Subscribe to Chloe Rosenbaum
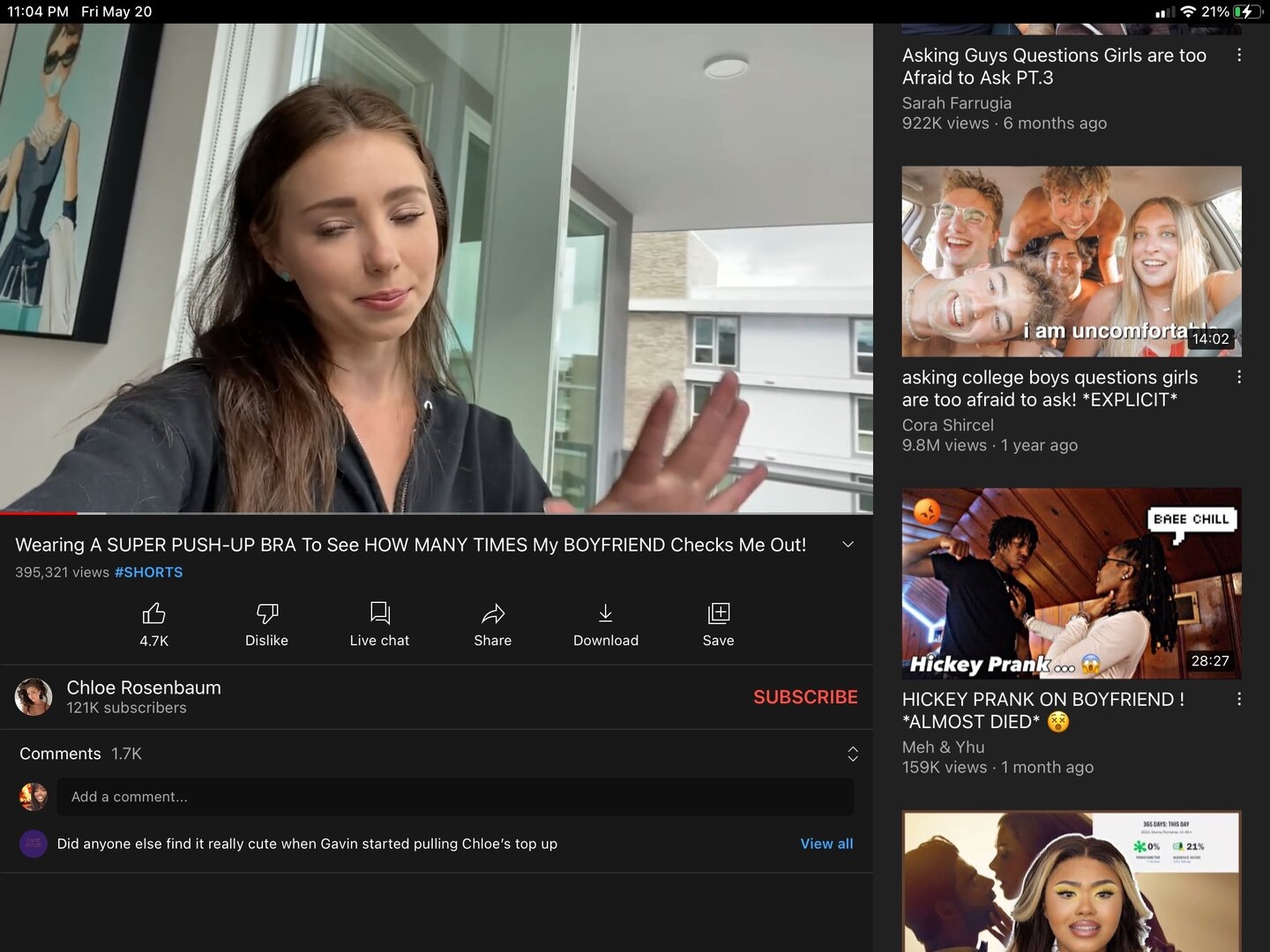This screenshot has width=1270, height=952. click(x=805, y=697)
